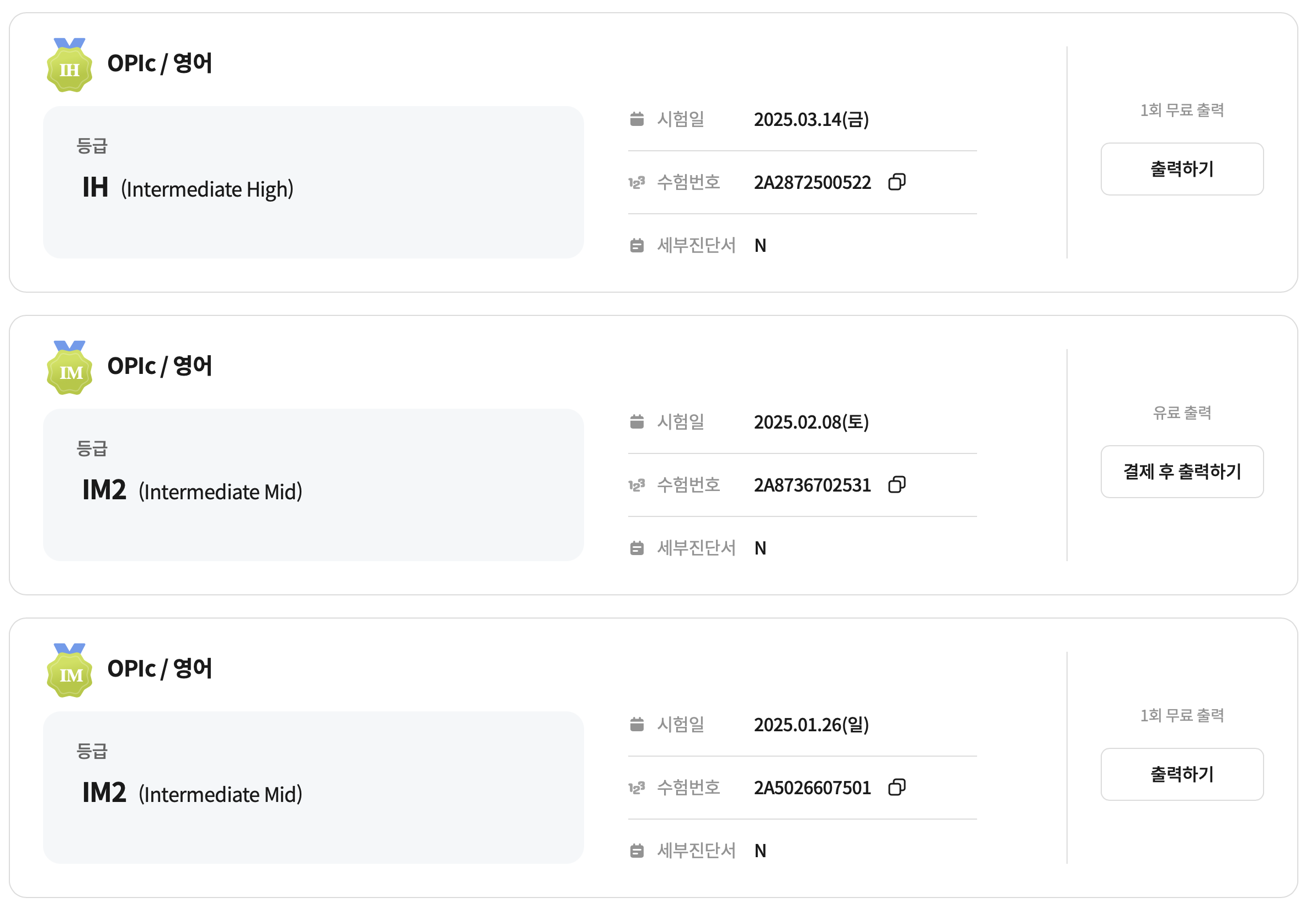Print the 2025.03.14 result with 출력하기
The width and height of the screenshot is (1316, 908).
[1182, 169]
